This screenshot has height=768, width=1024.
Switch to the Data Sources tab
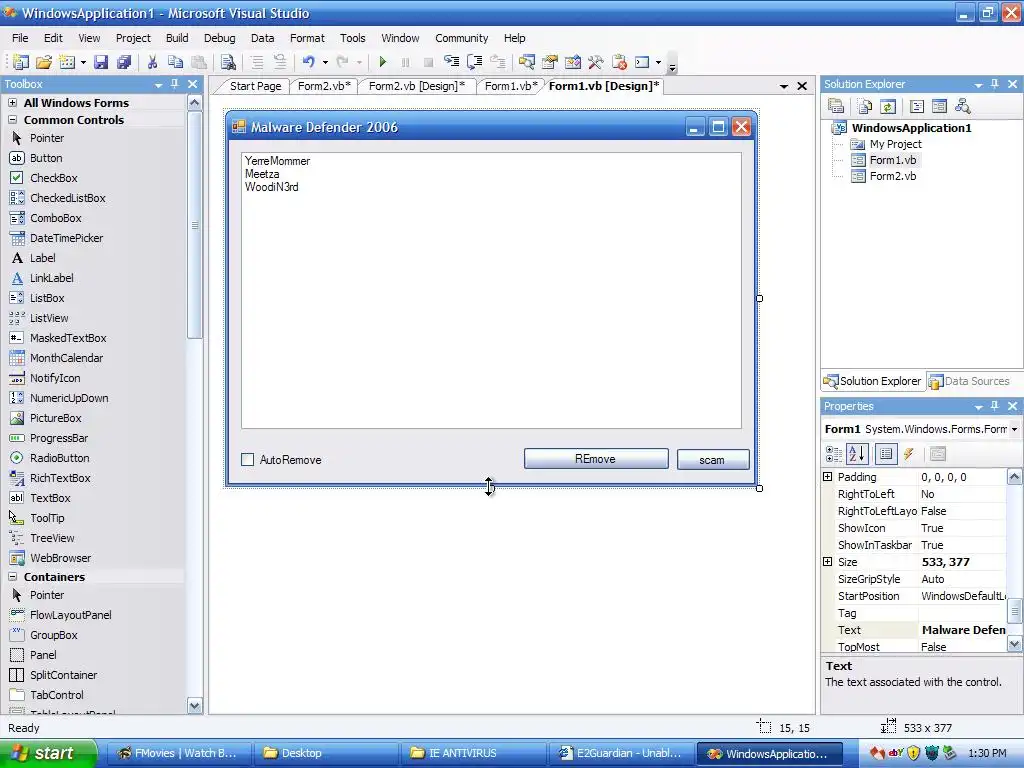[970, 381]
